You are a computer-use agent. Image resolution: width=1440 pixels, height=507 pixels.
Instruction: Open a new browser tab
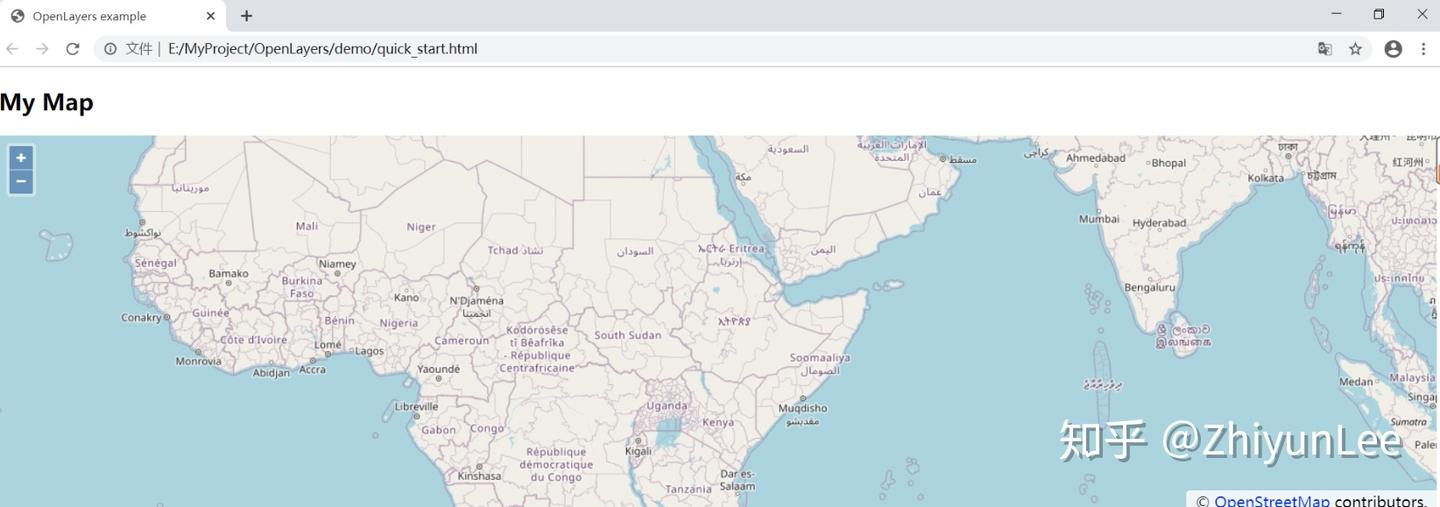[x=246, y=16]
